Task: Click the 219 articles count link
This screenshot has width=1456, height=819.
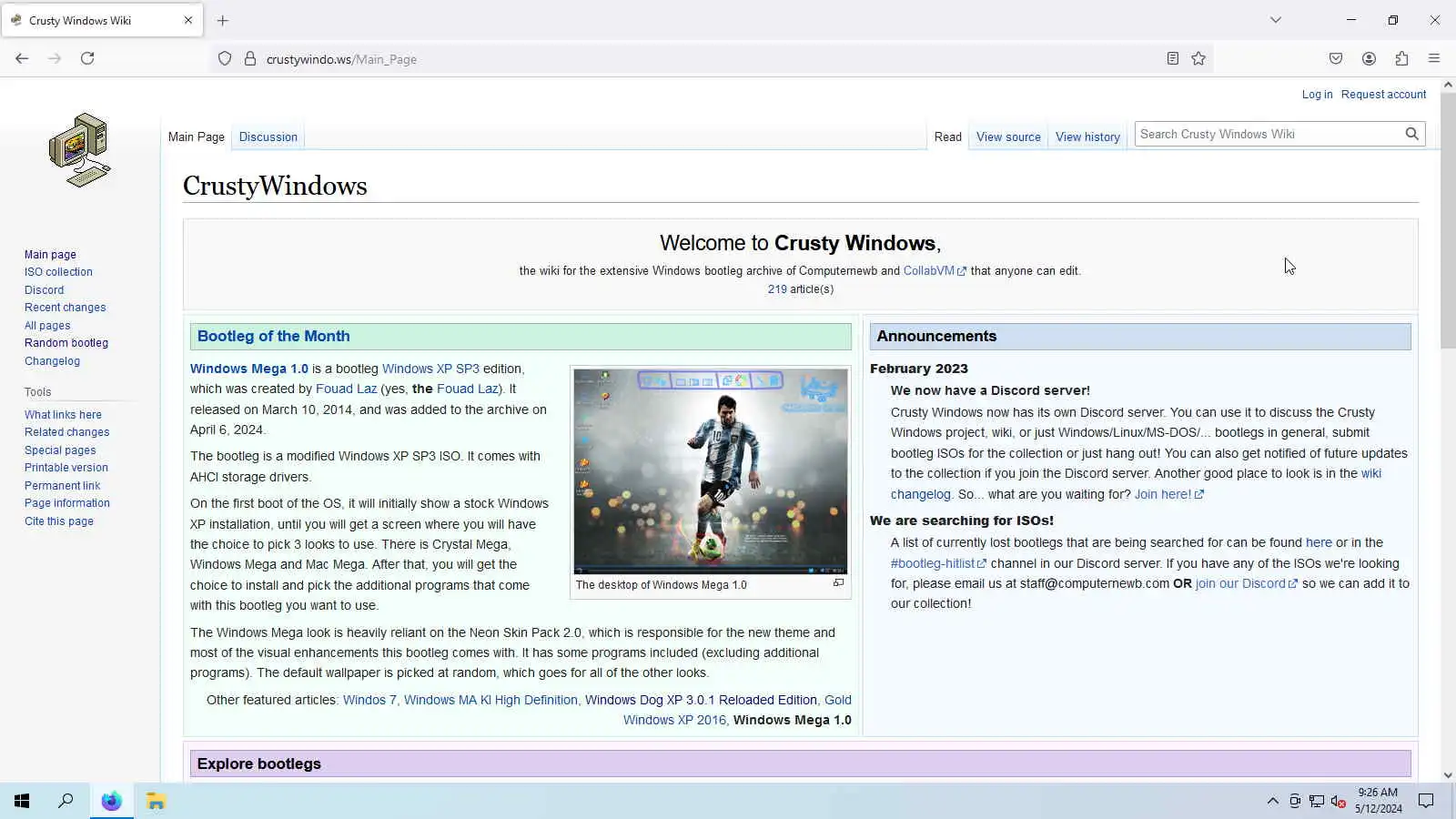Action: tap(777, 288)
